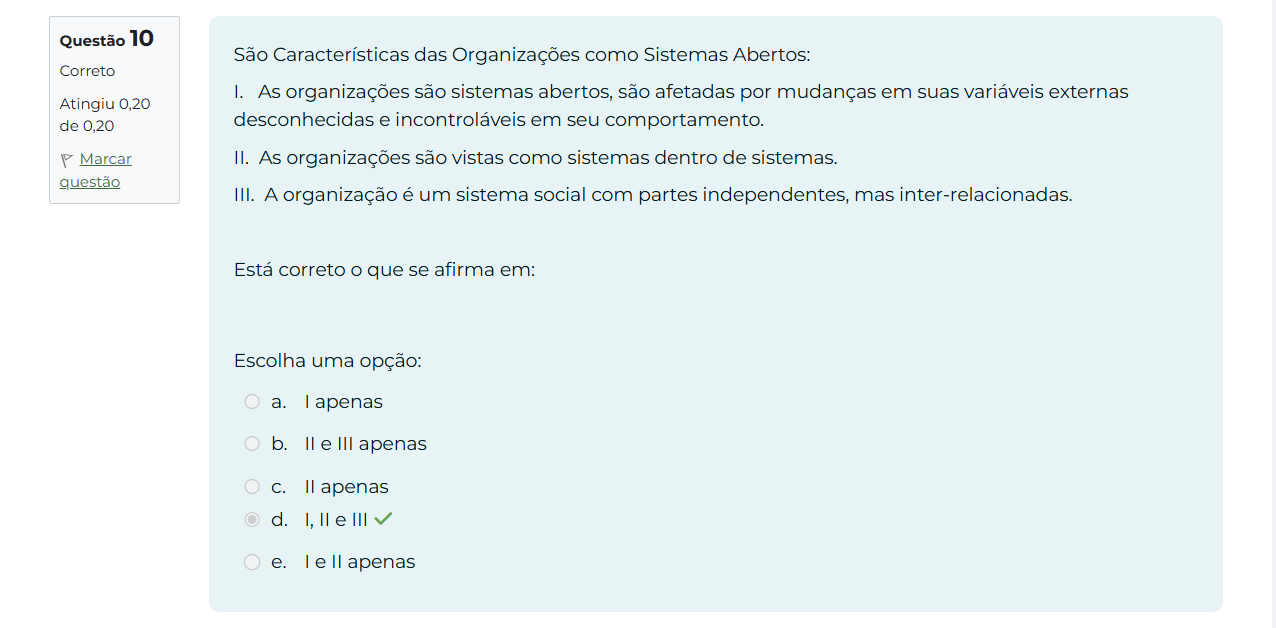Click the "Está correto o que se afirma em:" text
Screen dimensions: 1276x628
pyautogui.click(x=384, y=270)
